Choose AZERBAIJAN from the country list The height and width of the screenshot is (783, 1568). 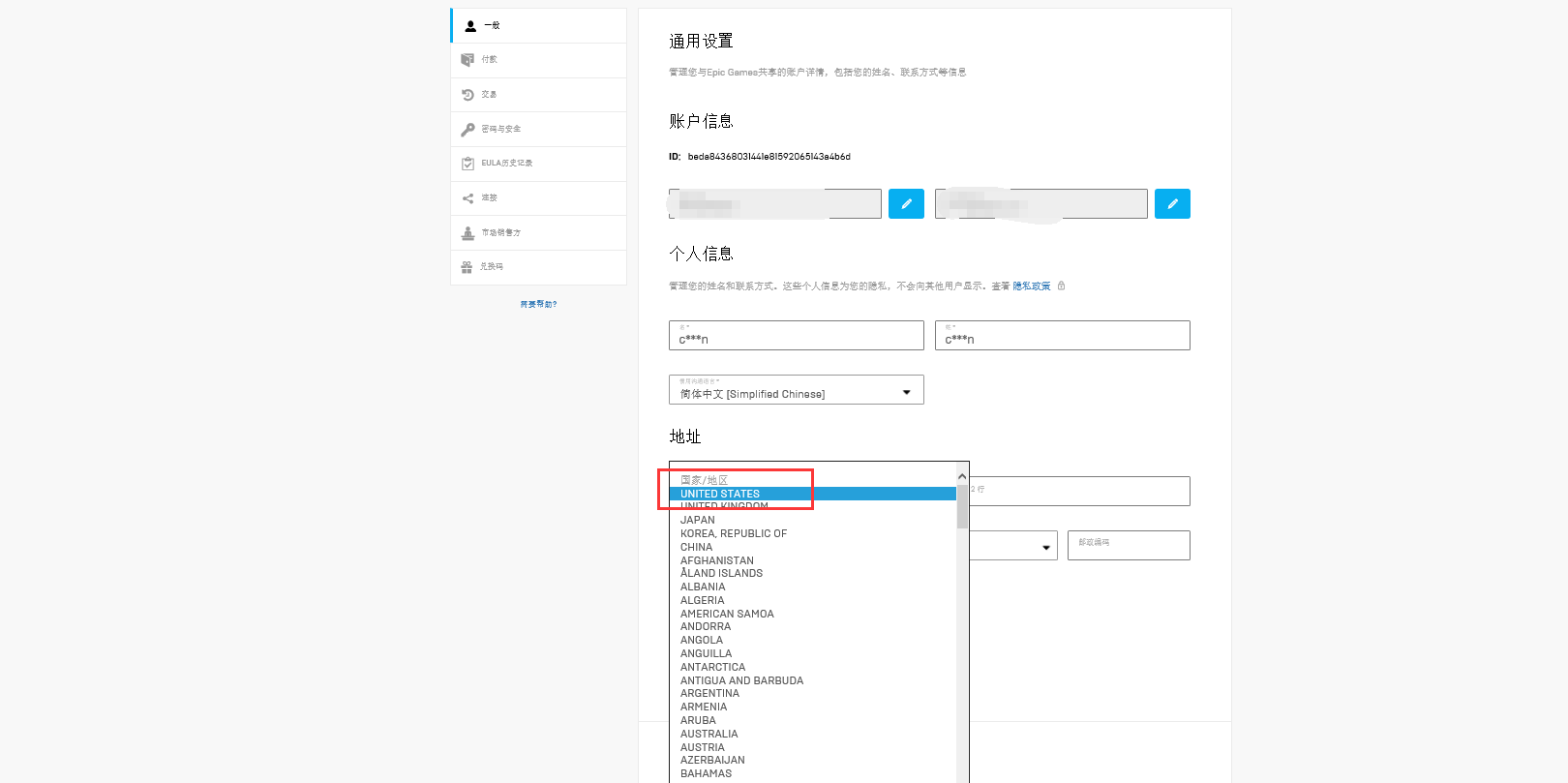(813, 760)
